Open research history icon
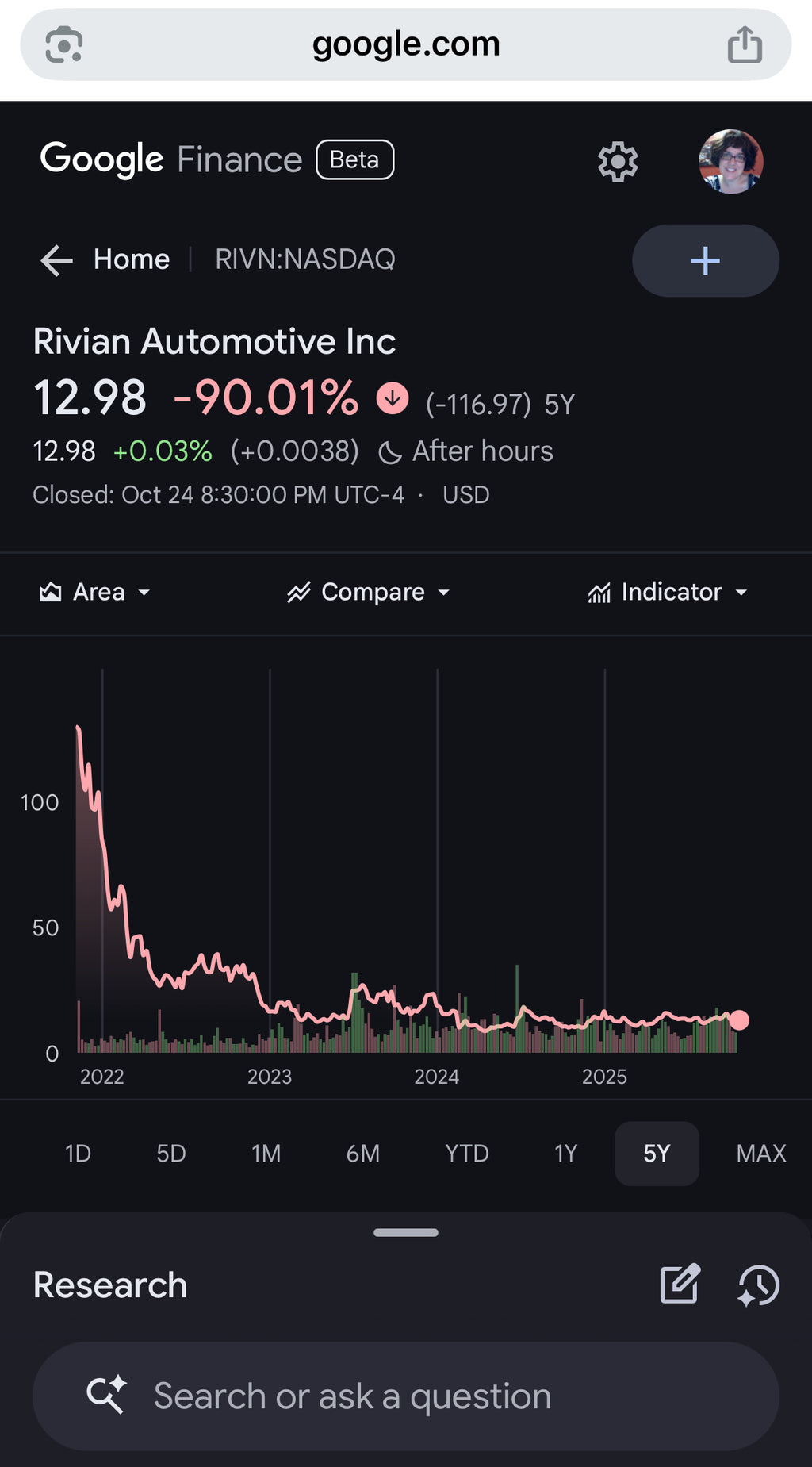Viewport: 812px width, 1467px height. [758, 1285]
